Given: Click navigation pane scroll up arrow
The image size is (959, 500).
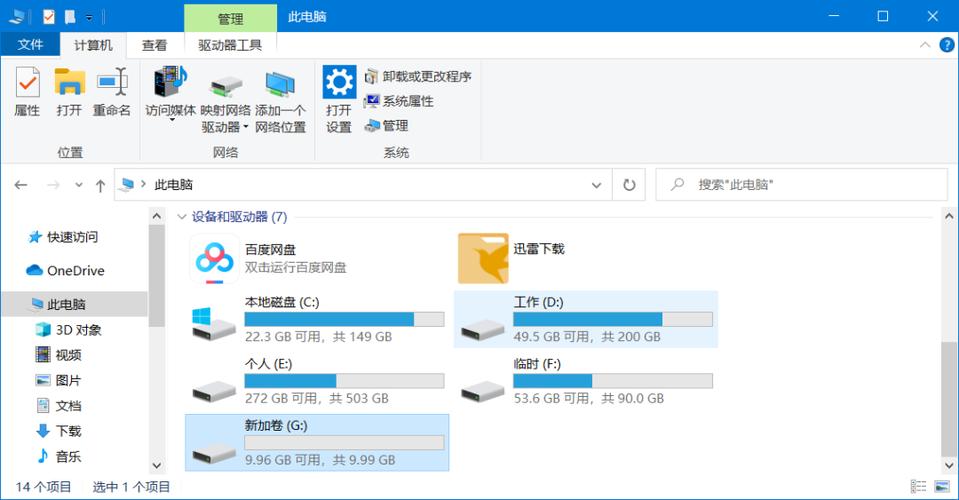Looking at the screenshot, I should [157, 216].
